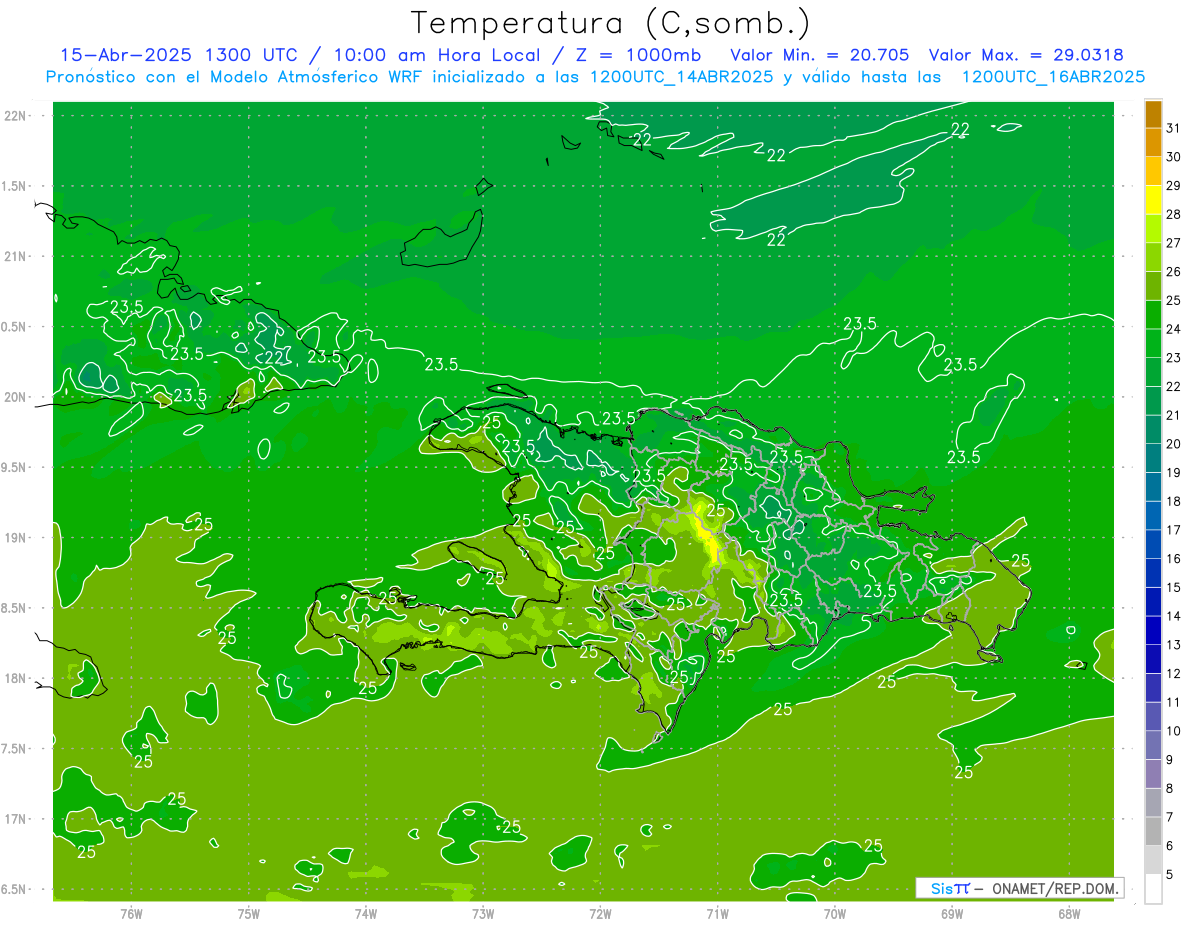Click the 'Z = 1000mb' level label

point(638,54)
